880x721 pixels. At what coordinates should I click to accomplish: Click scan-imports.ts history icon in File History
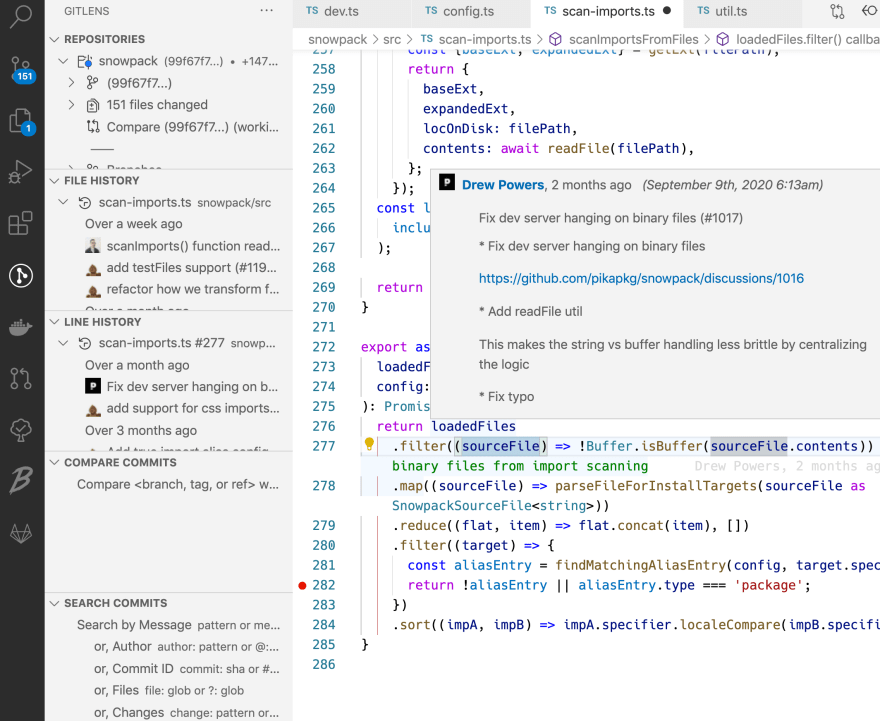pos(85,203)
